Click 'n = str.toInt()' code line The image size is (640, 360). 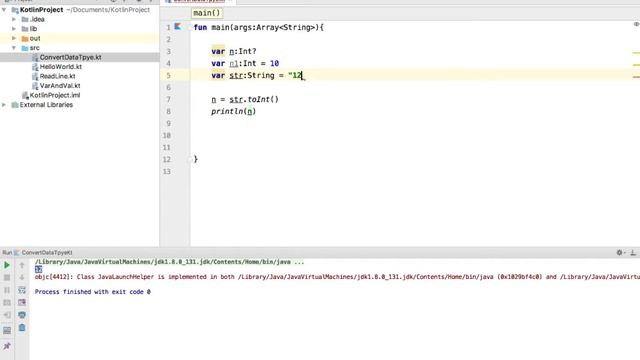click(245, 99)
